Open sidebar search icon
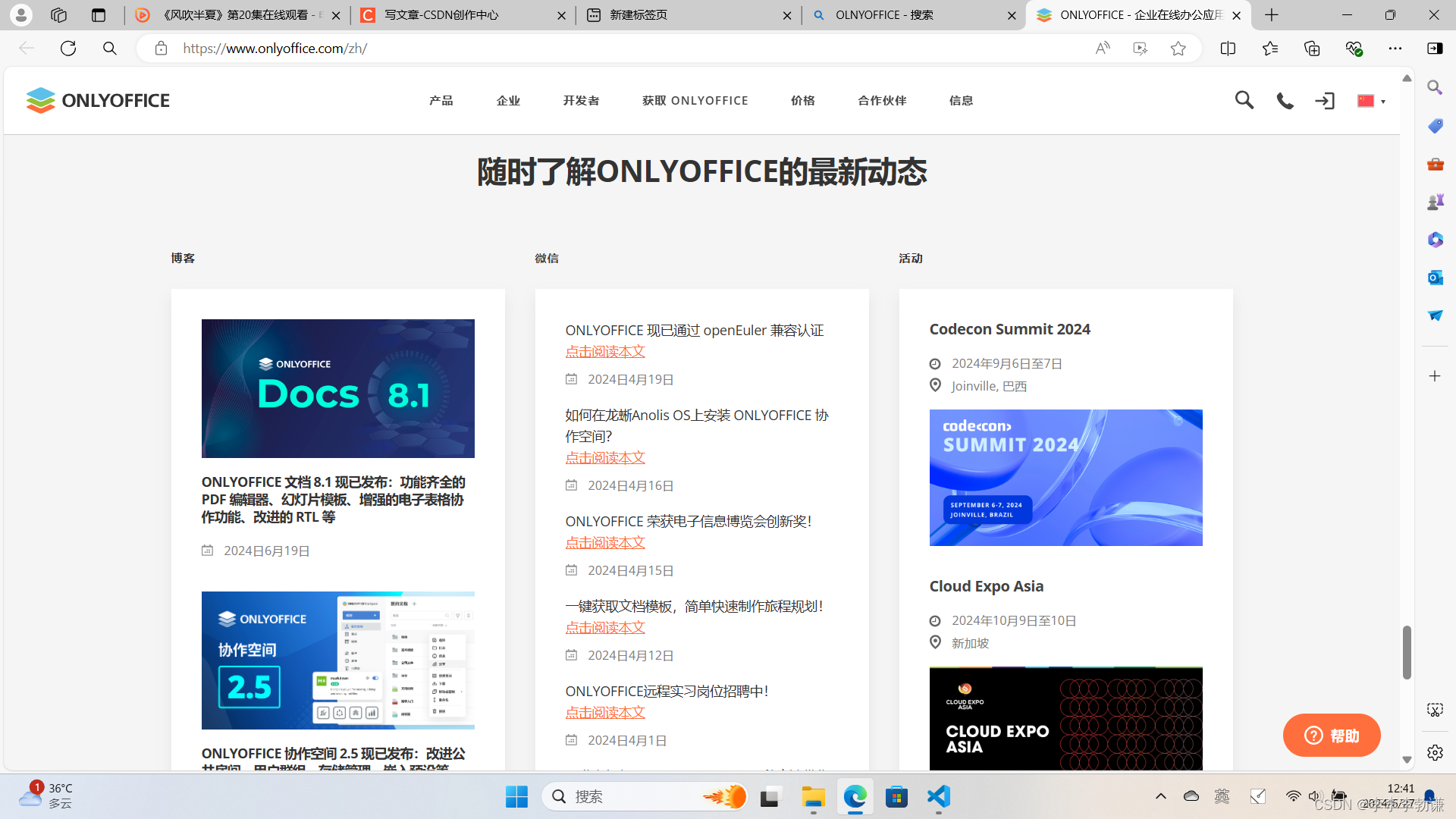 click(x=1435, y=88)
